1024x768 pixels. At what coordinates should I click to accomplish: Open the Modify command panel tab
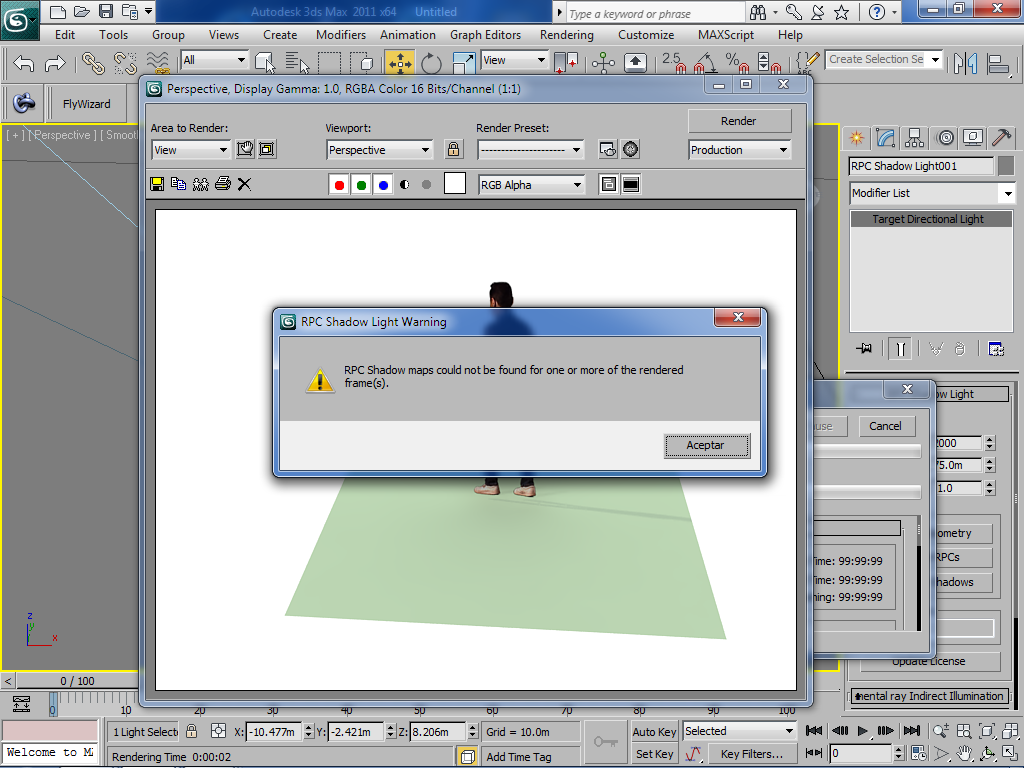tap(886, 138)
